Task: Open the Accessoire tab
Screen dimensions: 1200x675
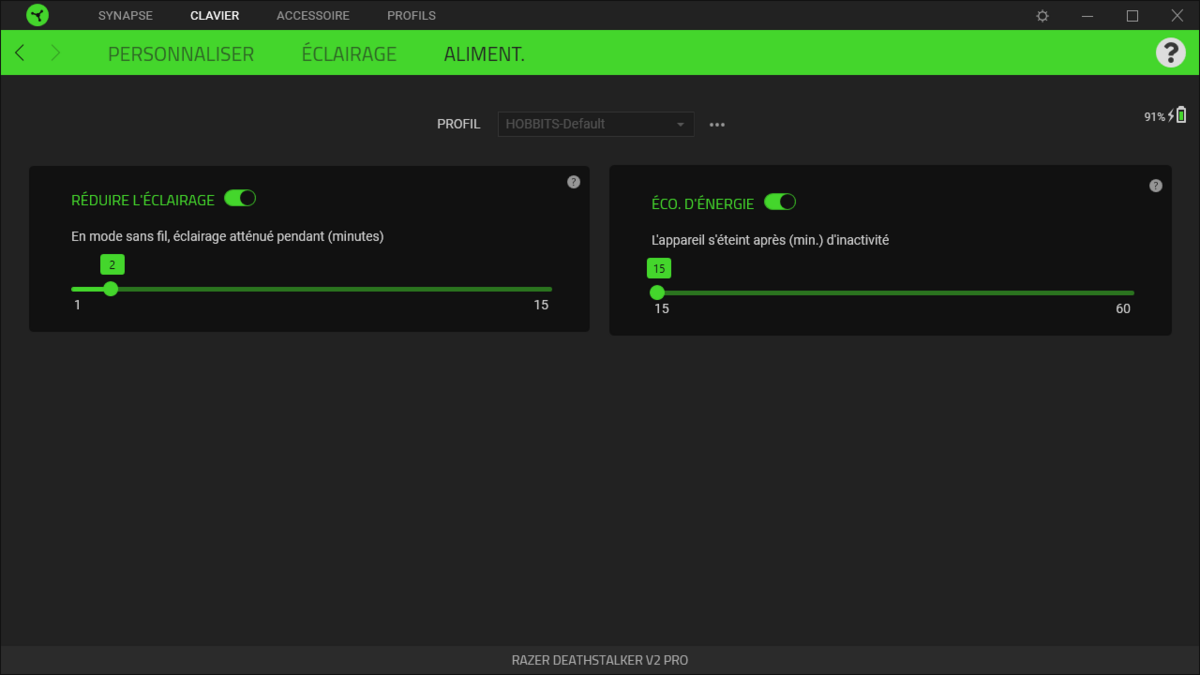Action: [x=313, y=16]
